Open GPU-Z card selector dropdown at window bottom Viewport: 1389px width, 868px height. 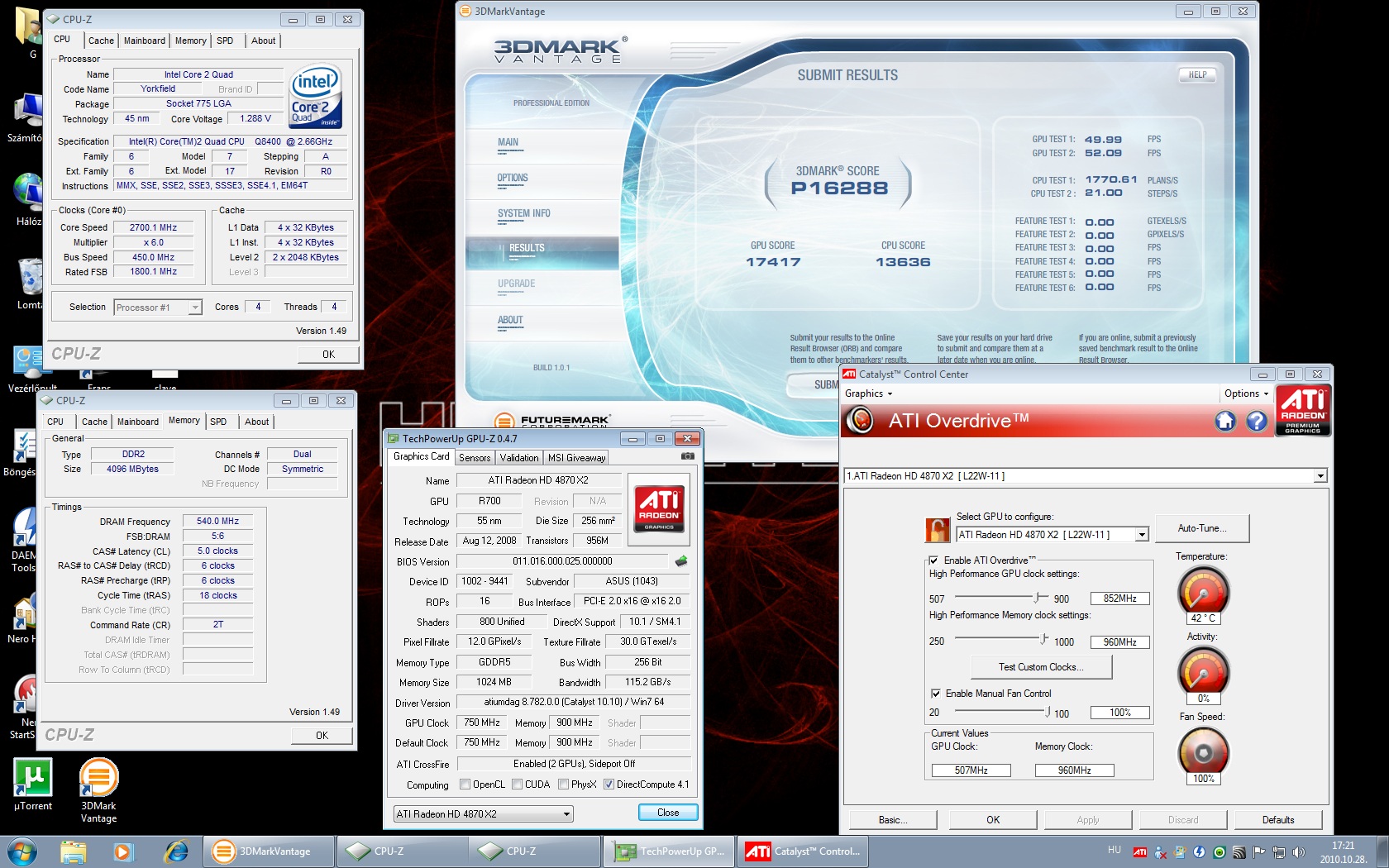484,814
